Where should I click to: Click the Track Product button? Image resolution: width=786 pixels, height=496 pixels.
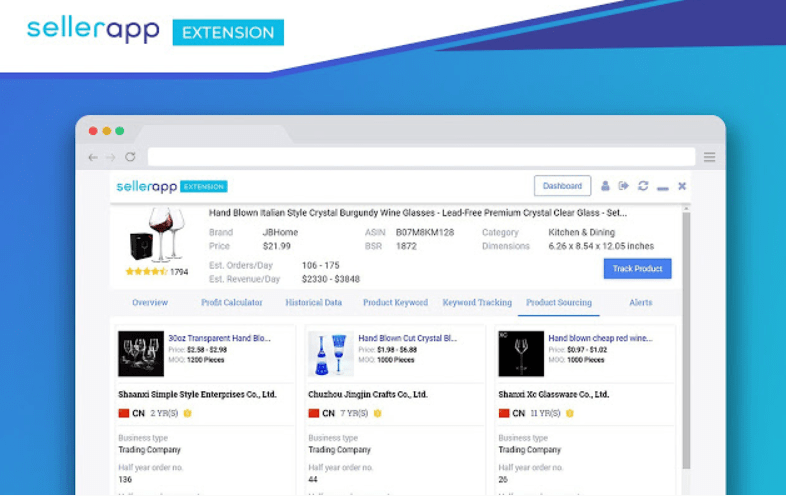(x=638, y=269)
